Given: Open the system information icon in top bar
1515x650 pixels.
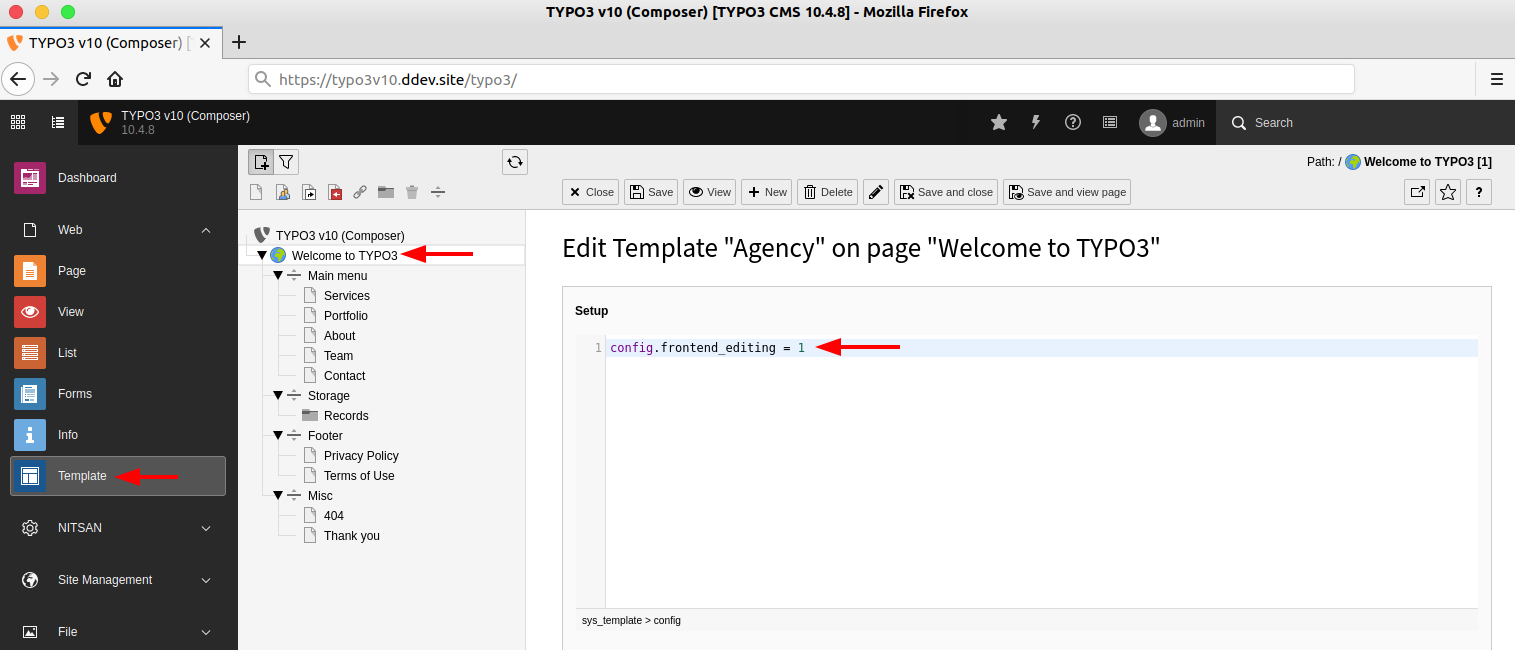Looking at the screenshot, I should click(x=1110, y=122).
